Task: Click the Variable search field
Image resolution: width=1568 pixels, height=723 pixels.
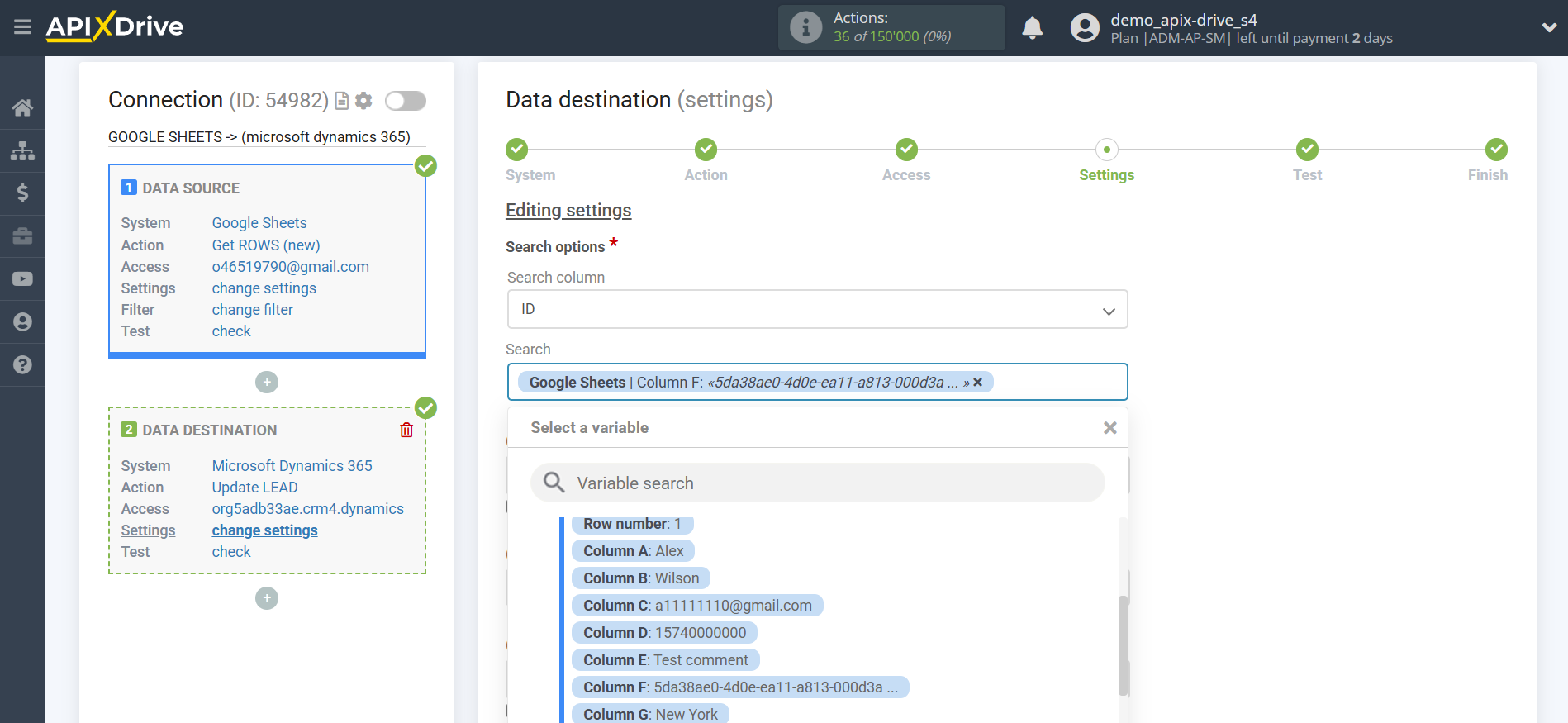Action: coord(818,483)
